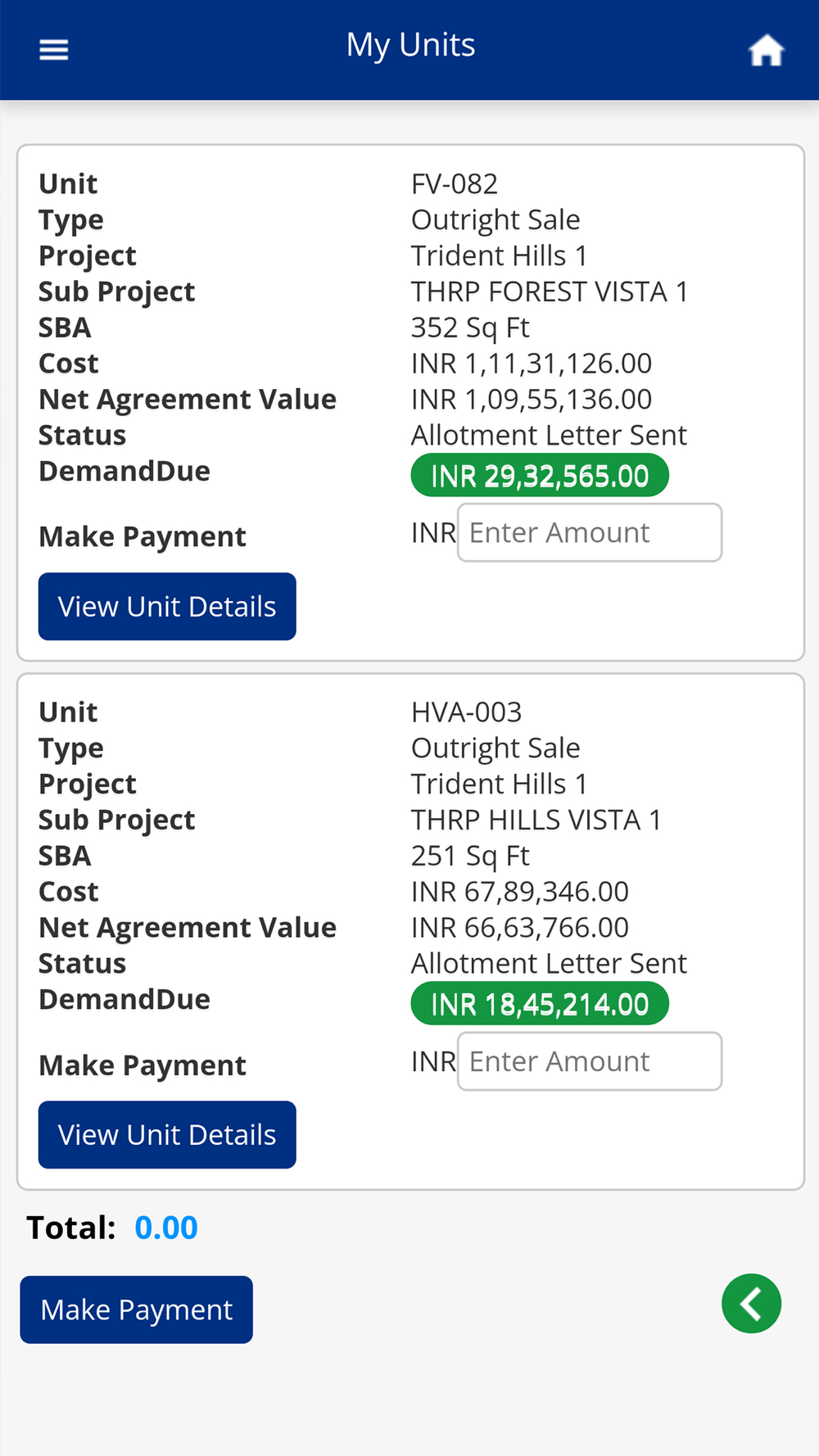Tap the green back arrow button
Image resolution: width=819 pixels, height=1456 pixels.
[x=751, y=1303]
